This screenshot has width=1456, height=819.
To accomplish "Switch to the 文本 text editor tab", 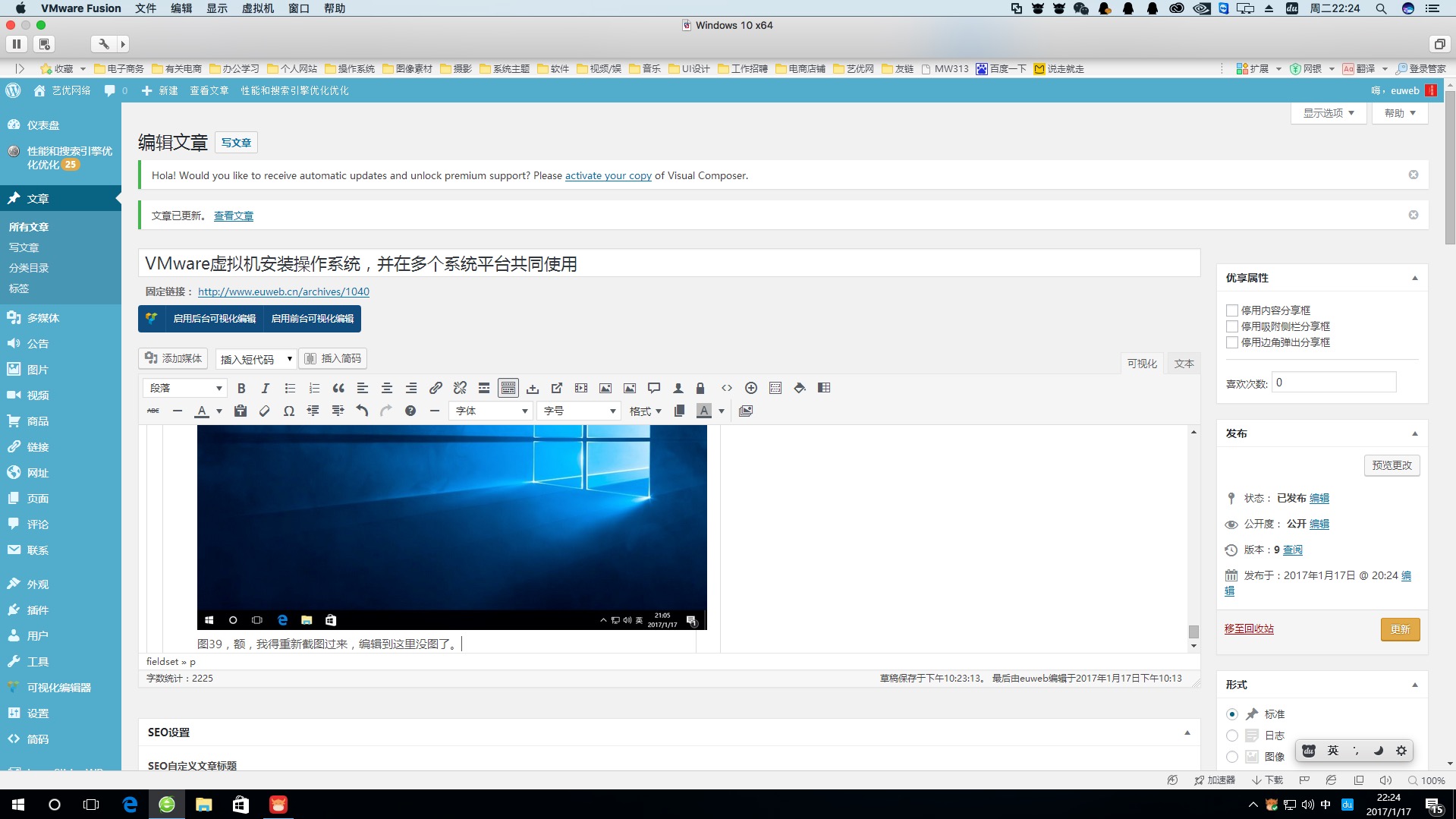I will point(1184,364).
